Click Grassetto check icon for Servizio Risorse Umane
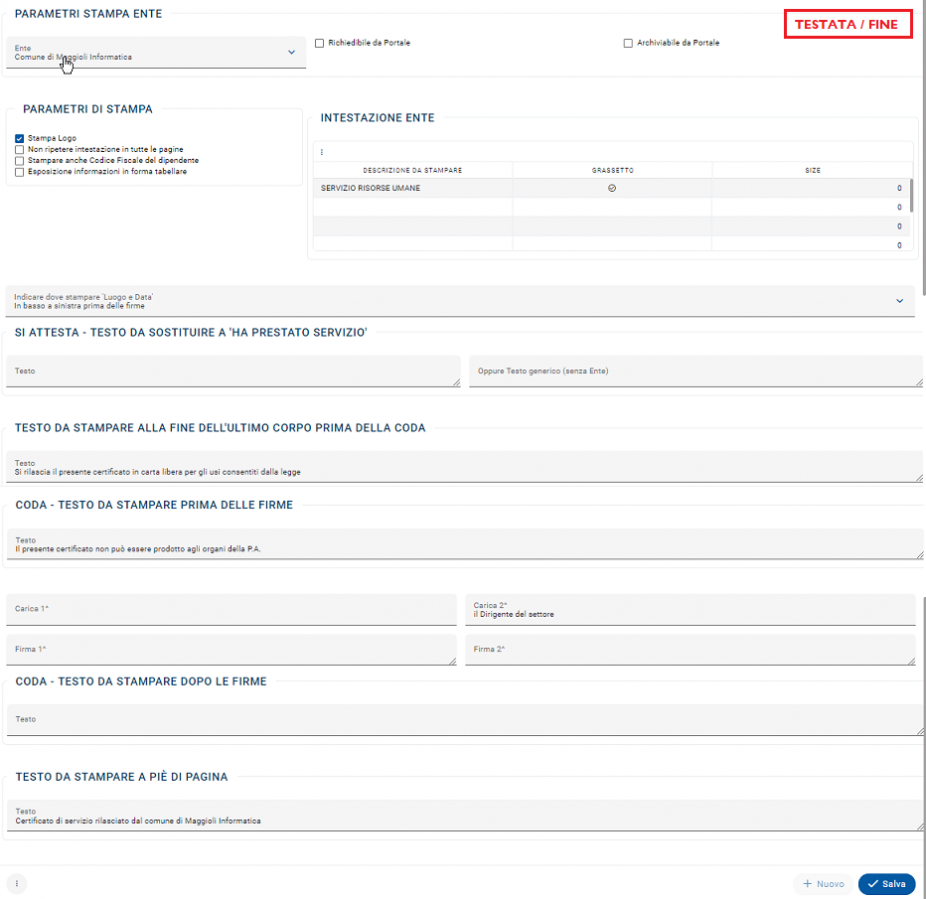 pos(612,188)
